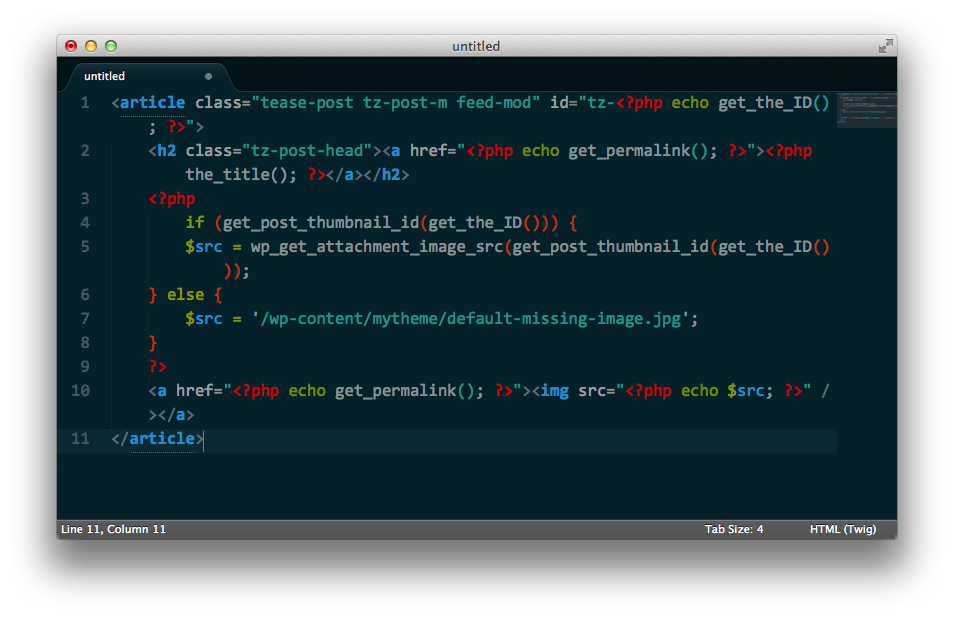
Task: Click the green zoom window button
Action: (x=111, y=46)
